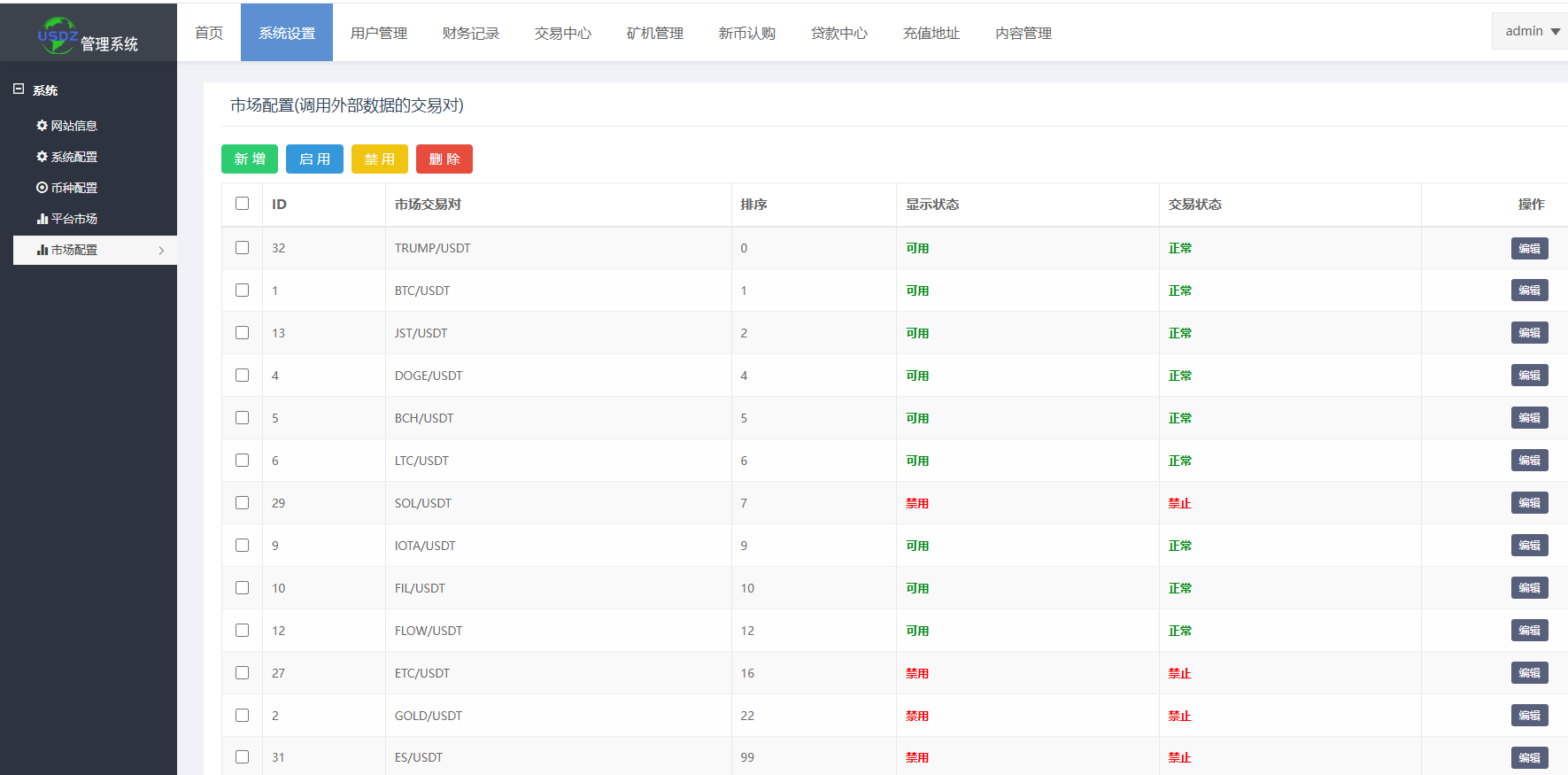Open the admin user dropdown
This screenshot has width=1568, height=775.
[x=1532, y=31]
